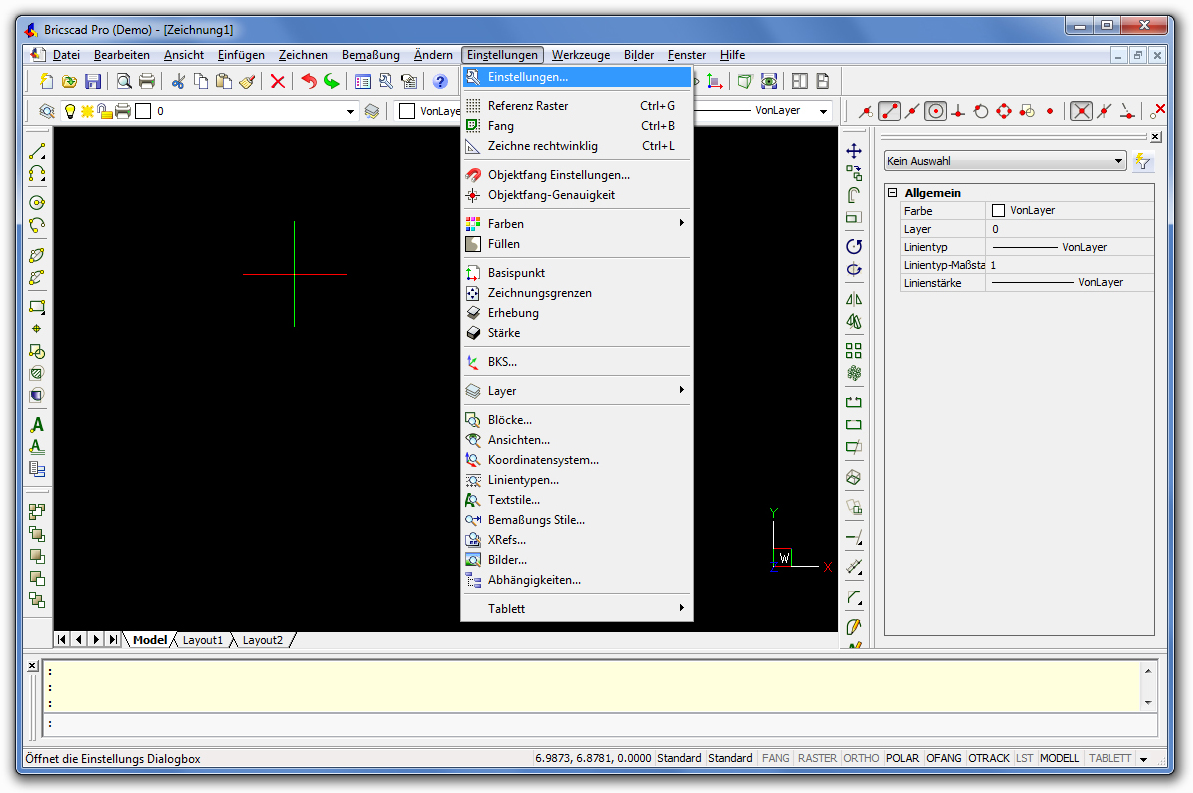Image resolution: width=1193 pixels, height=793 pixels.
Task: Collapse the Allgemein properties section
Action: [x=893, y=193]
